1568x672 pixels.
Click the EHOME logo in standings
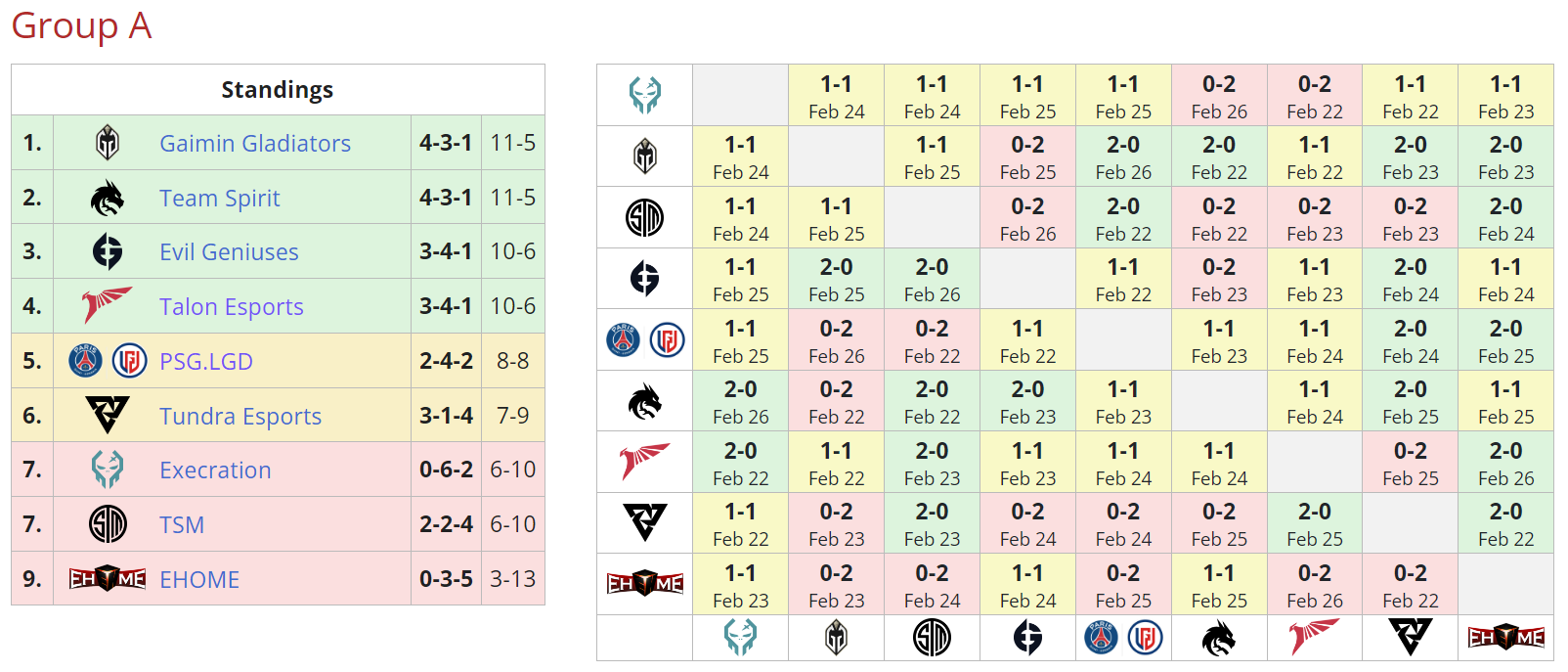click(108, 579)
